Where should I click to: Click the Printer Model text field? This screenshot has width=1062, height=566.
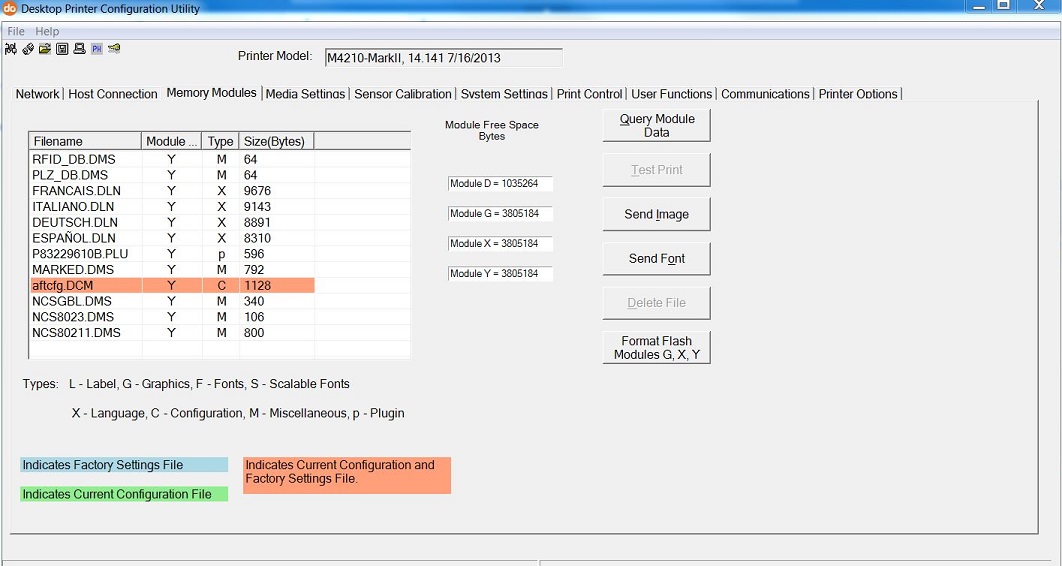pyautogui.click(x=444, y=58)
